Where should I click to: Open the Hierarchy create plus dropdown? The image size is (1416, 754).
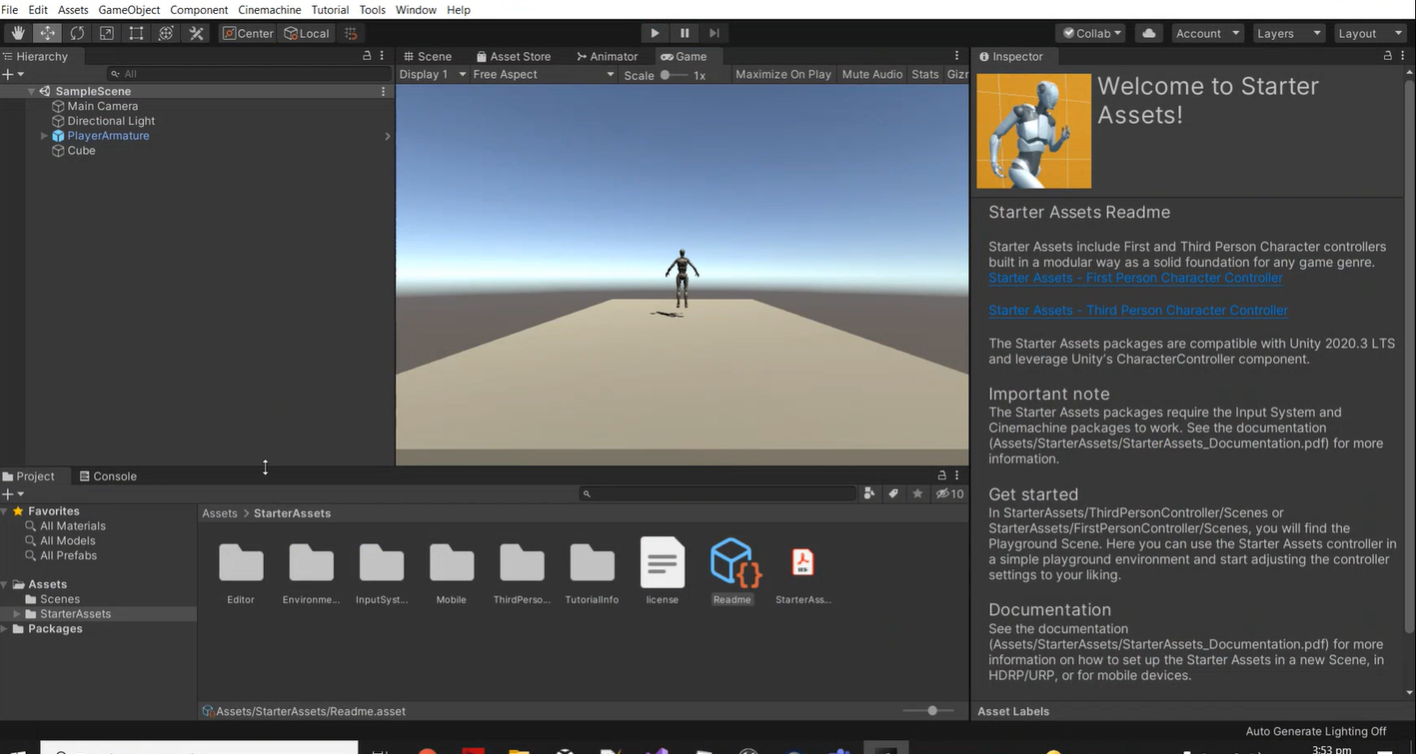(x=12, y=74)
